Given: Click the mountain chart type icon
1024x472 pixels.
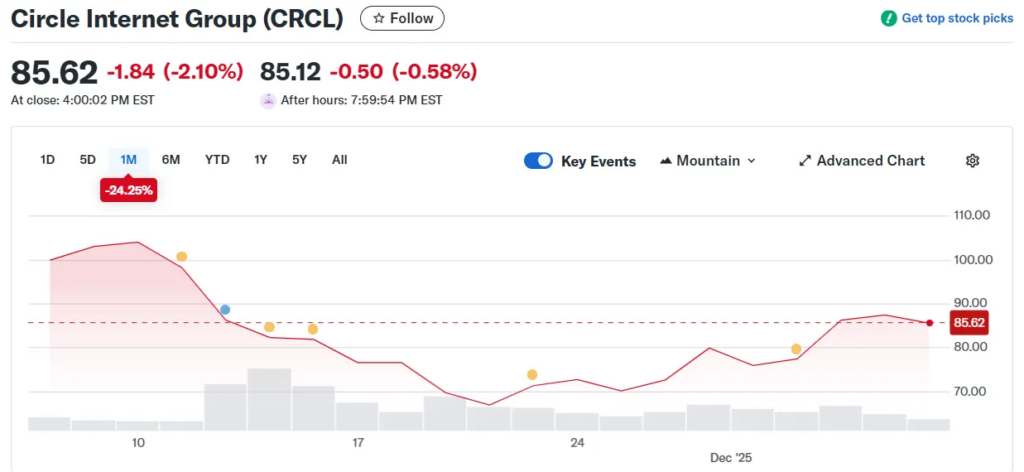Looking at the screenshot, I should pos(666,161).
